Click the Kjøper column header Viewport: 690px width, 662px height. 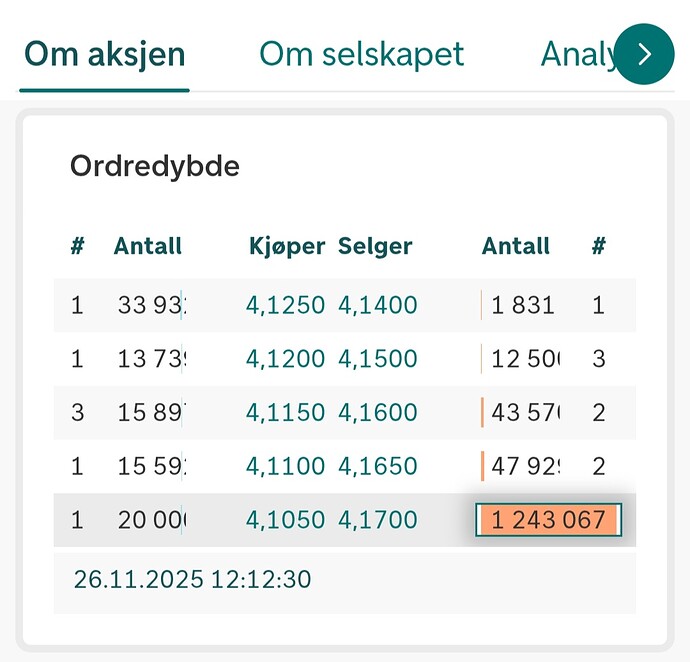(x=287, y=246)
